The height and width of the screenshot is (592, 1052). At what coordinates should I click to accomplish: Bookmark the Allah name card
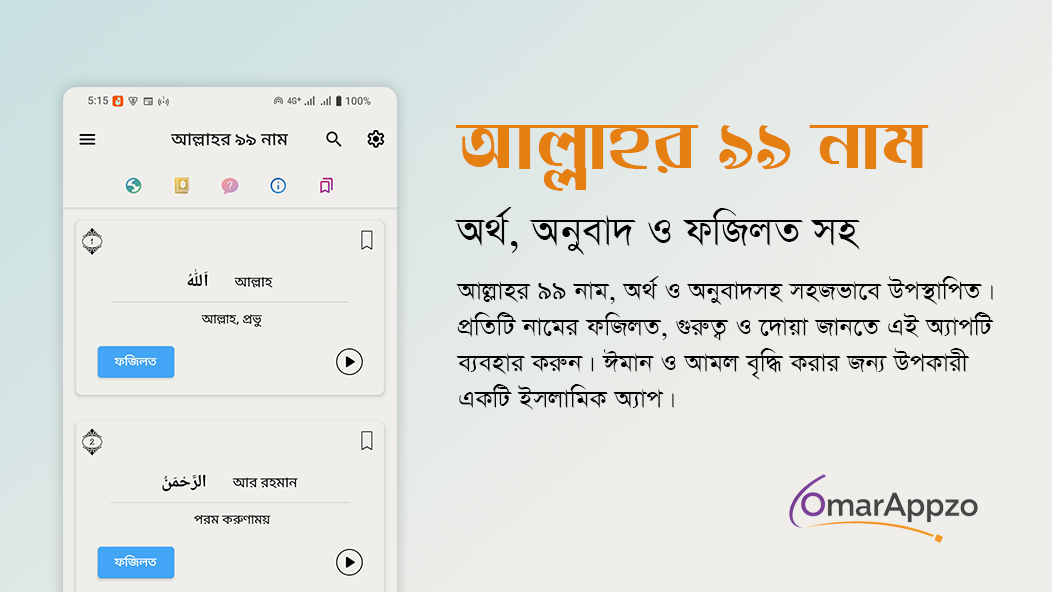click(366, 240)
